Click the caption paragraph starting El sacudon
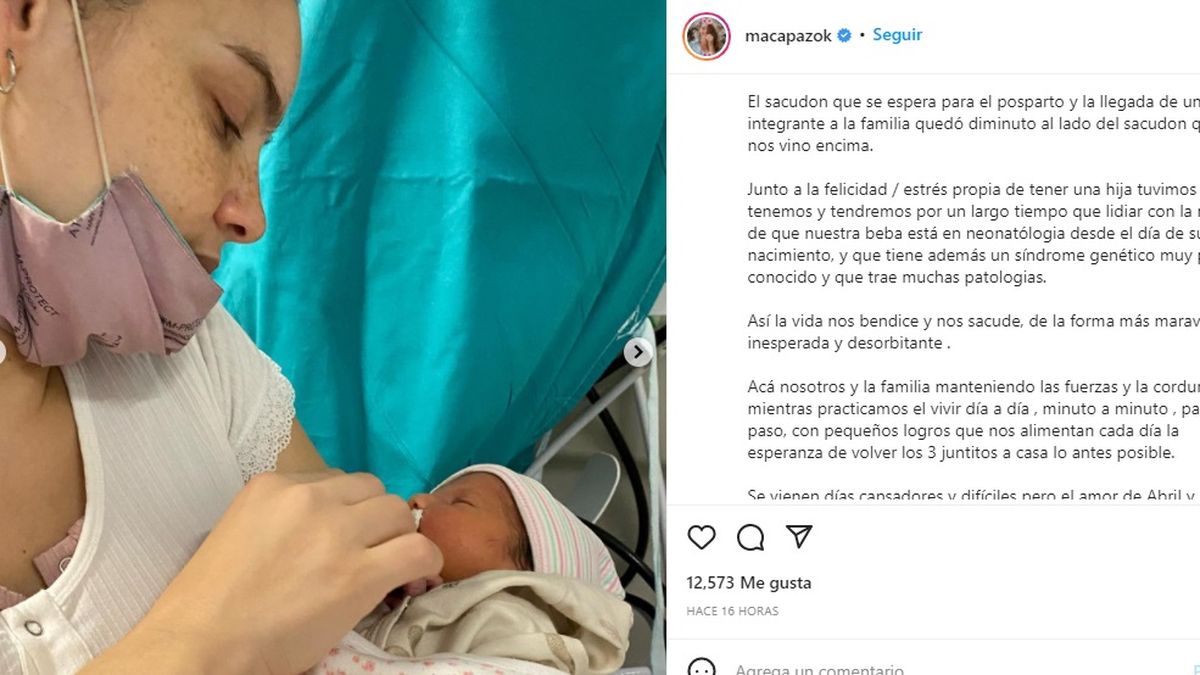The image size is (1200, 675). point(973,124)
